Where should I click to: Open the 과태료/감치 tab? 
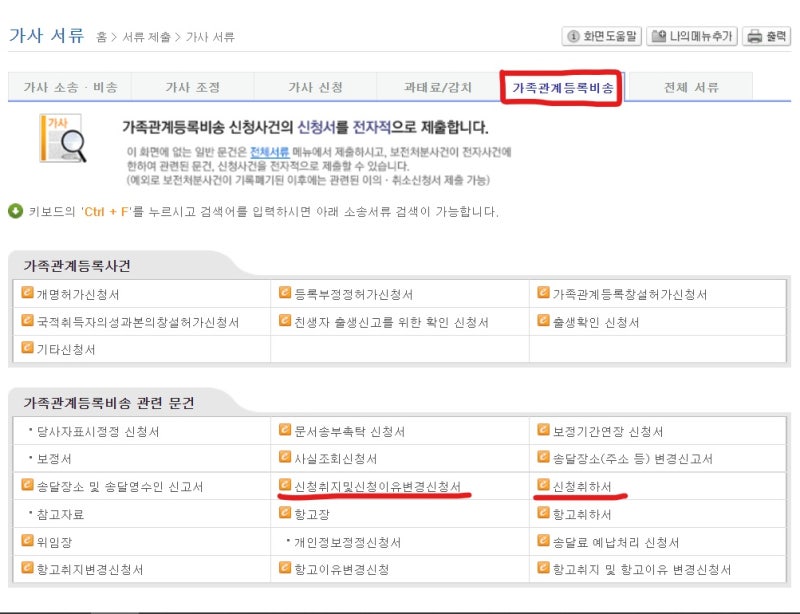[438, 87]
